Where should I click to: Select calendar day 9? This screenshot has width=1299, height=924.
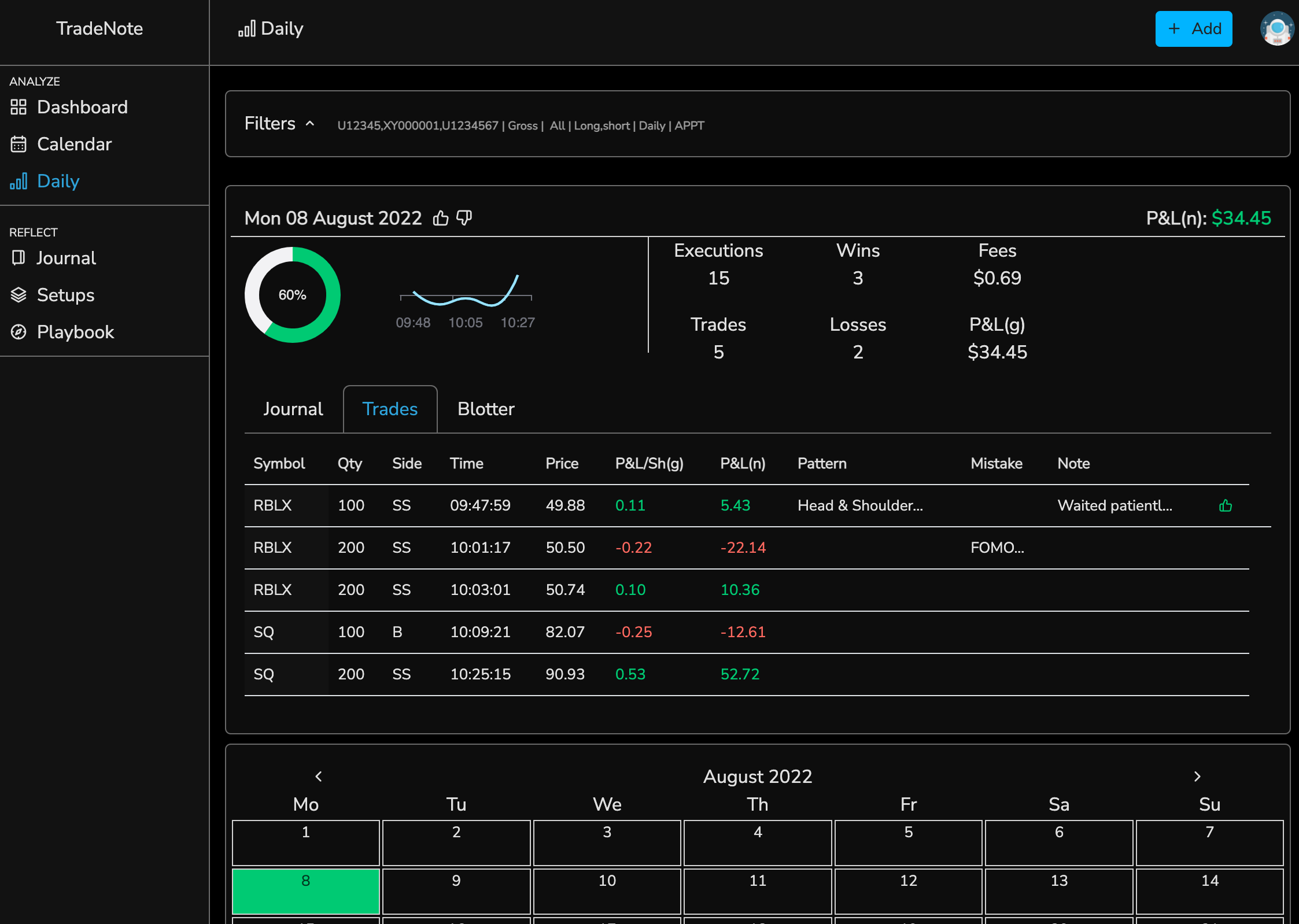click(x=456, y=891)
